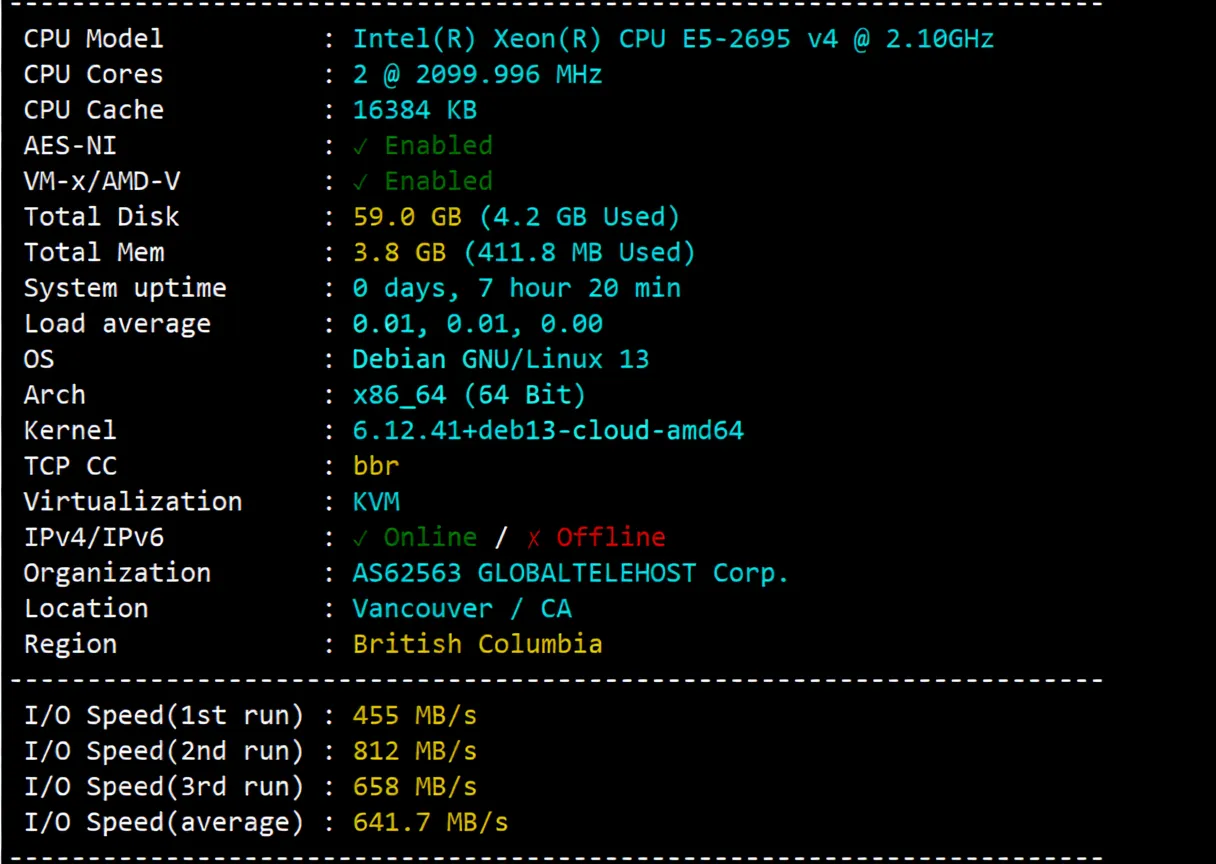The width and height of the screenshot is (1216, 864).
Task: Click the British Columbia region text
Action: coord(478,644)
